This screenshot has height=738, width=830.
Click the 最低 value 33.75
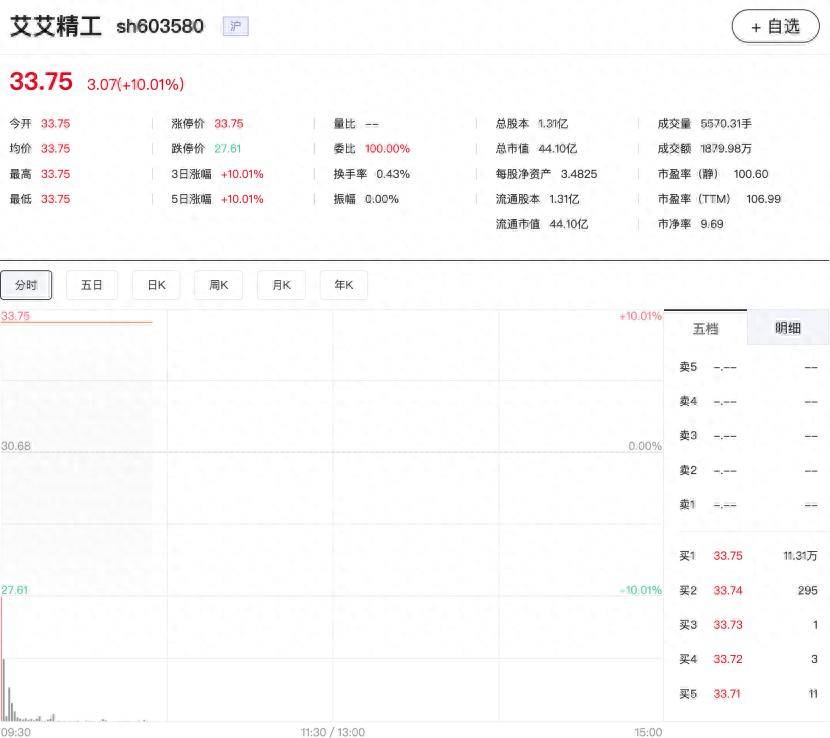[56, 199]
